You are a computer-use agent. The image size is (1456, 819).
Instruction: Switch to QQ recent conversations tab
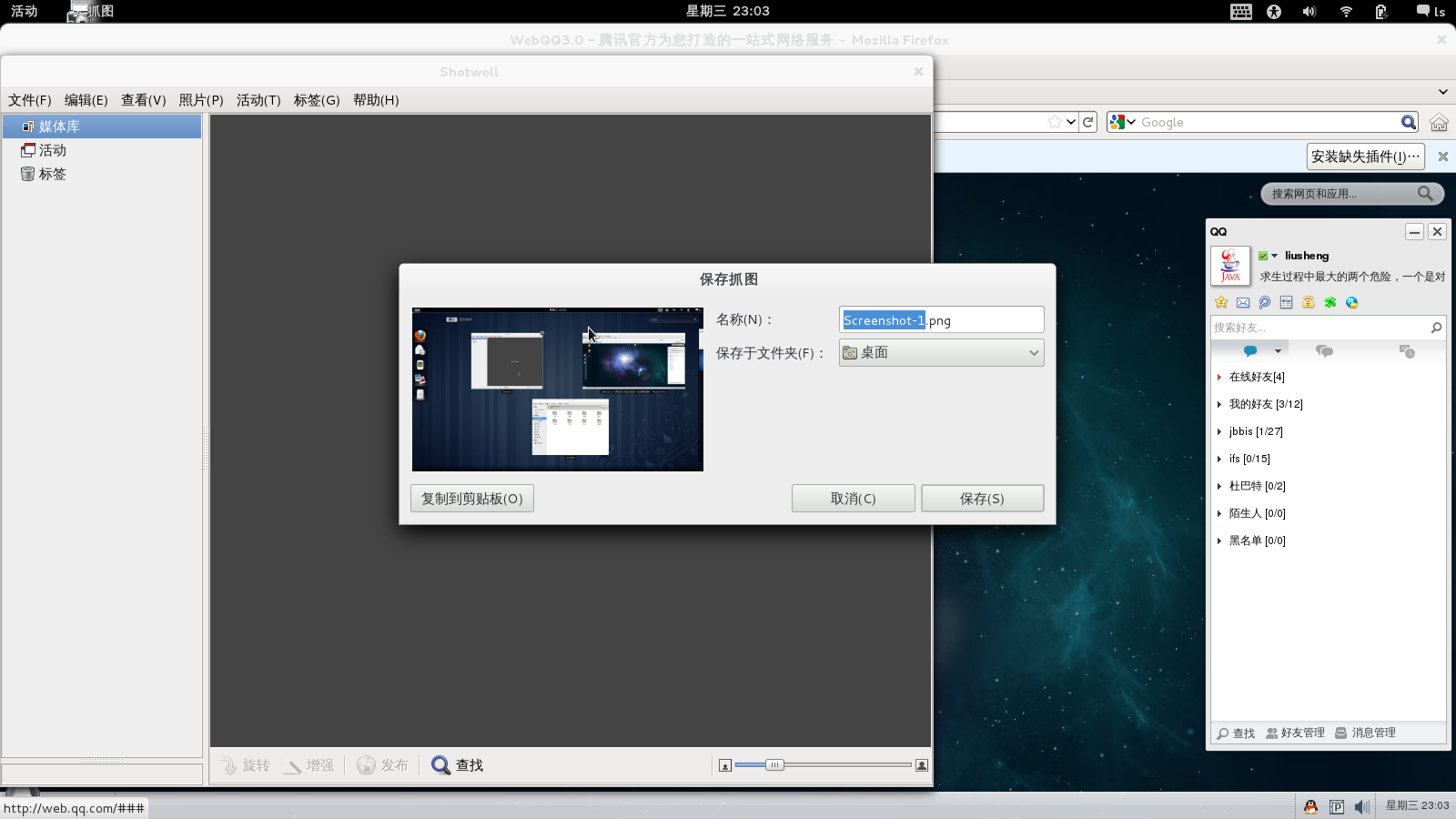pos(1407,351)
